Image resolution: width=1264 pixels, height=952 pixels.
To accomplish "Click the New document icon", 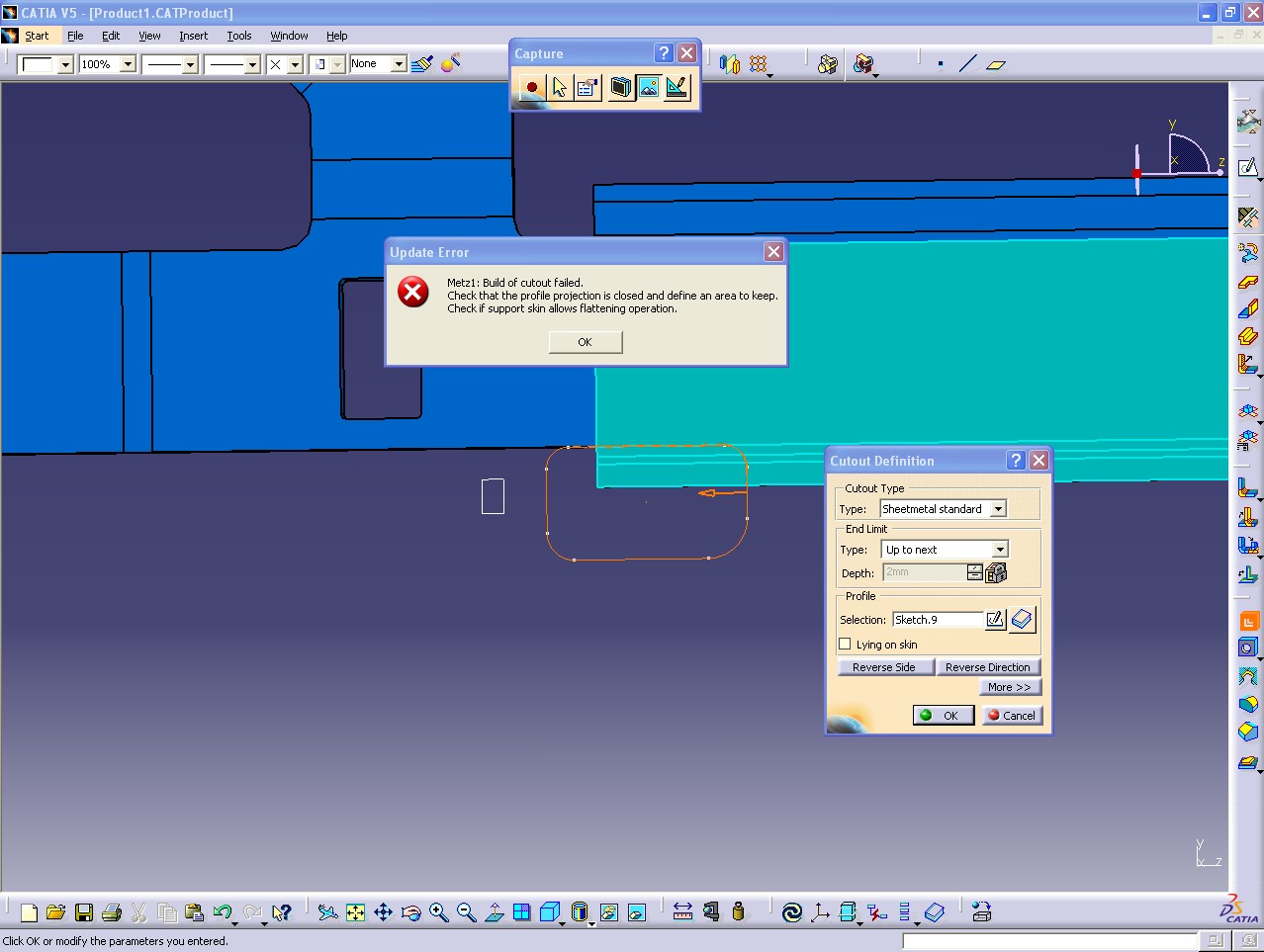I will 29,912.
